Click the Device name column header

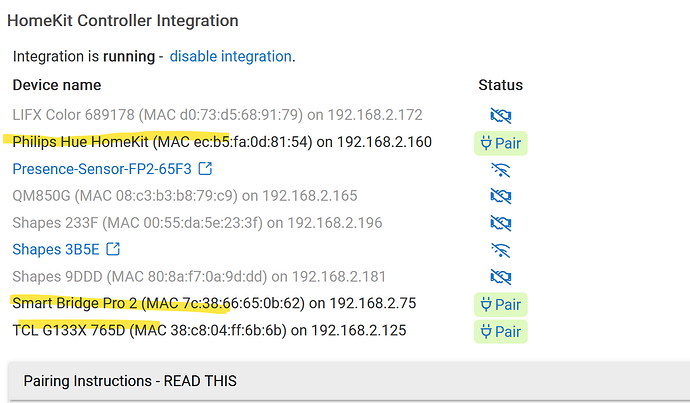pyautogui.click(x=57, y=85)
